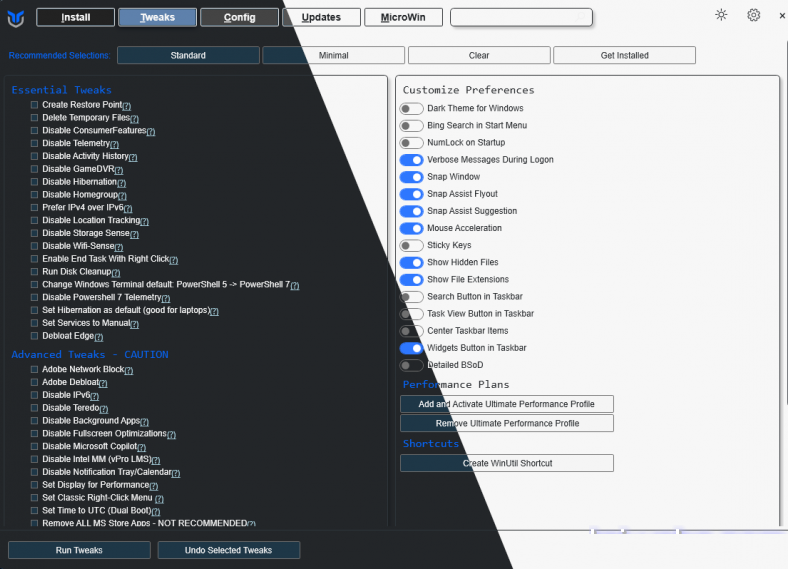Open help [?] for Disable Microsoft Copilot
This screenshot has width=788, height=569.
pyautogui.click(x=141, y=447)
